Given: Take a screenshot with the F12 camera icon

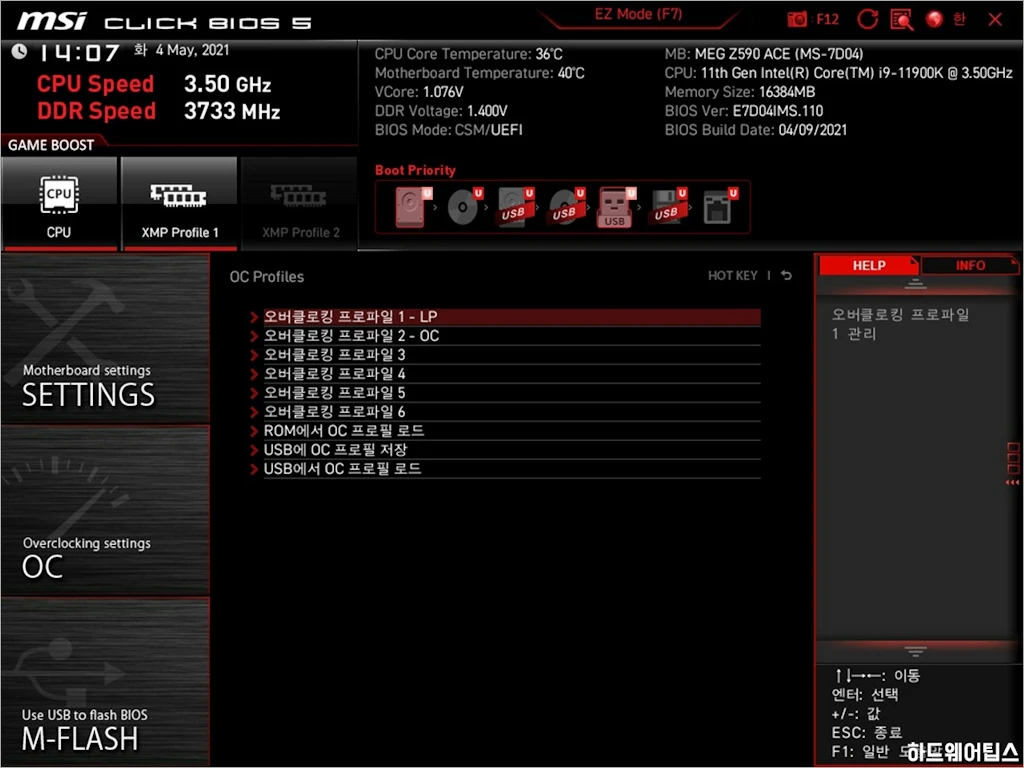Looking at the screenshot, I should (797, 20).
